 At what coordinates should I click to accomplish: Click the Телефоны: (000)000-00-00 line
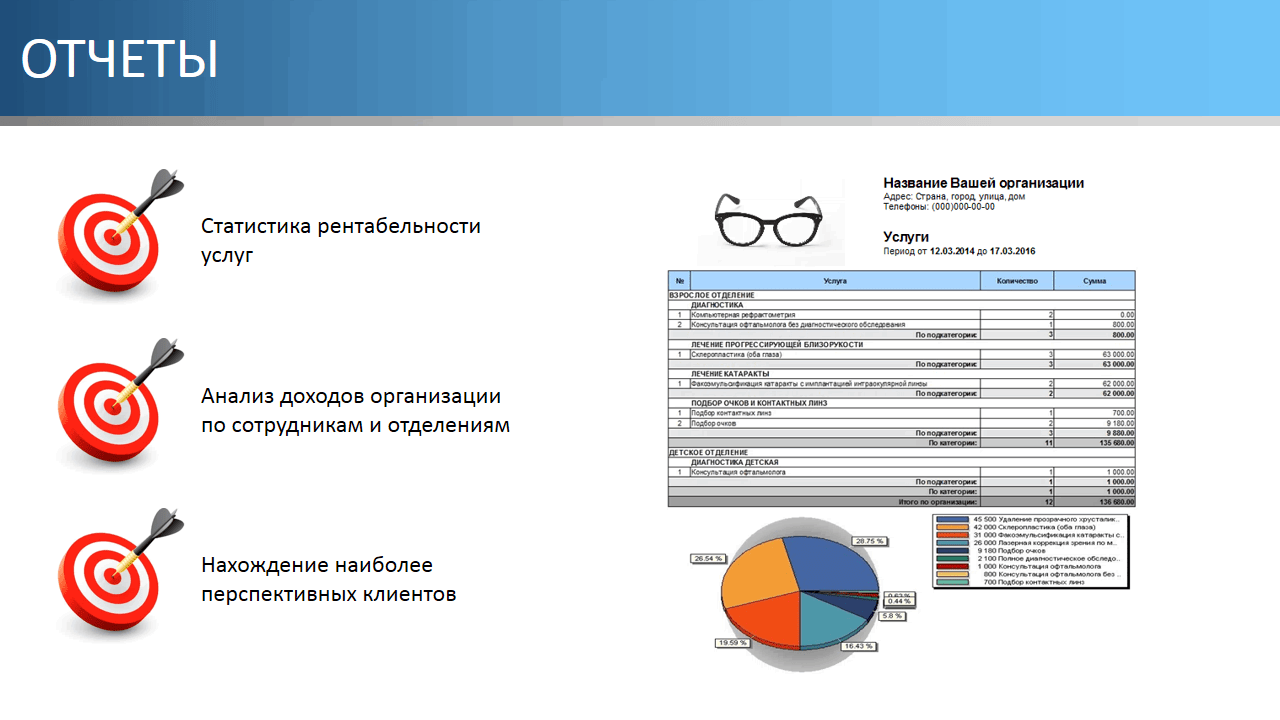click(939, 207)
